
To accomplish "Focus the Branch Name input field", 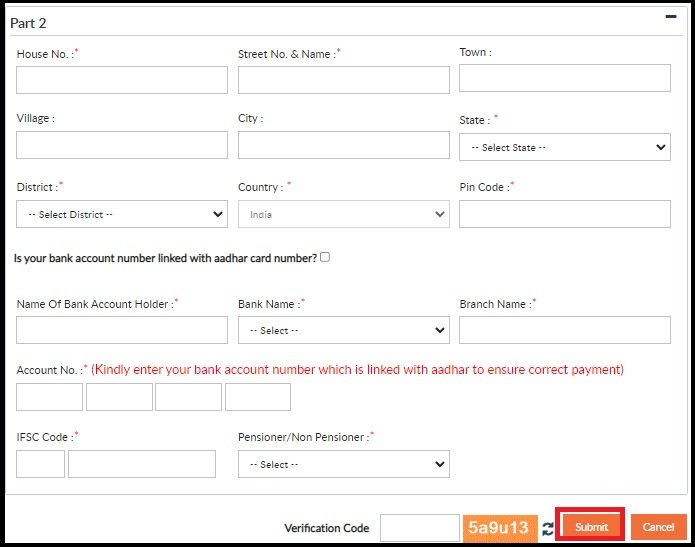I will (565, 330).
